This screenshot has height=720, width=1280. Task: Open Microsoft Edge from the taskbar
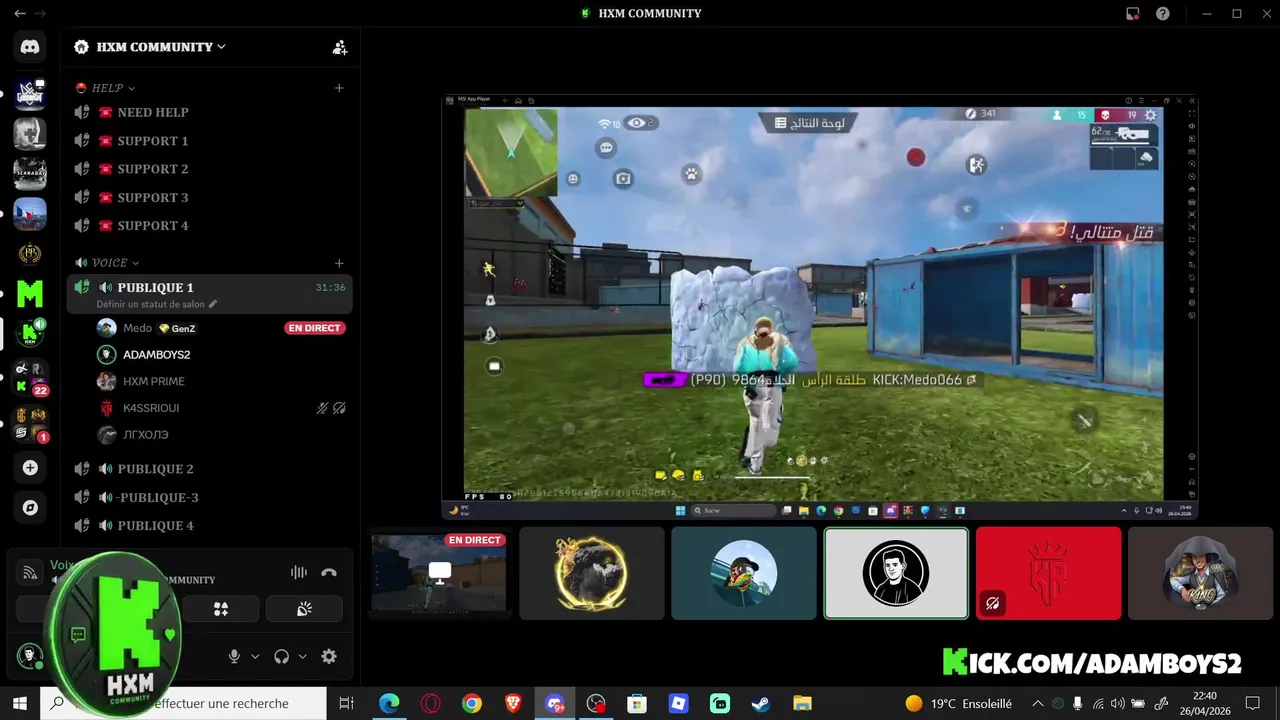(389, 704)
